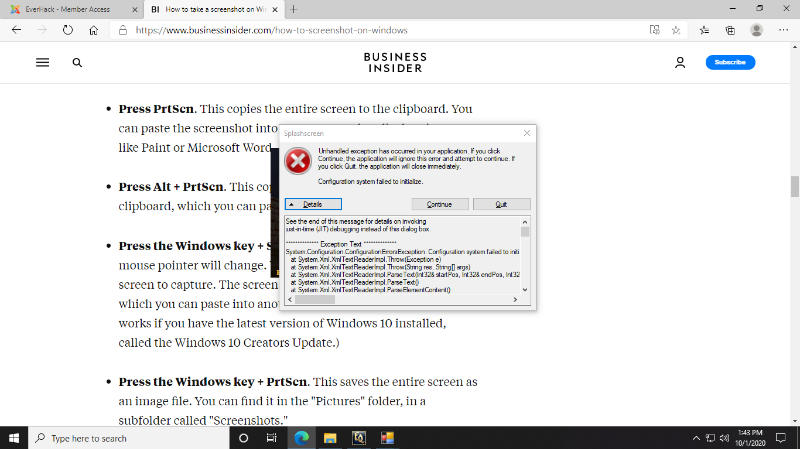Show hidden system tray icons chevron
Image resolution: width=800 pixels, height=449 pixels.
(x=696, y=438)
